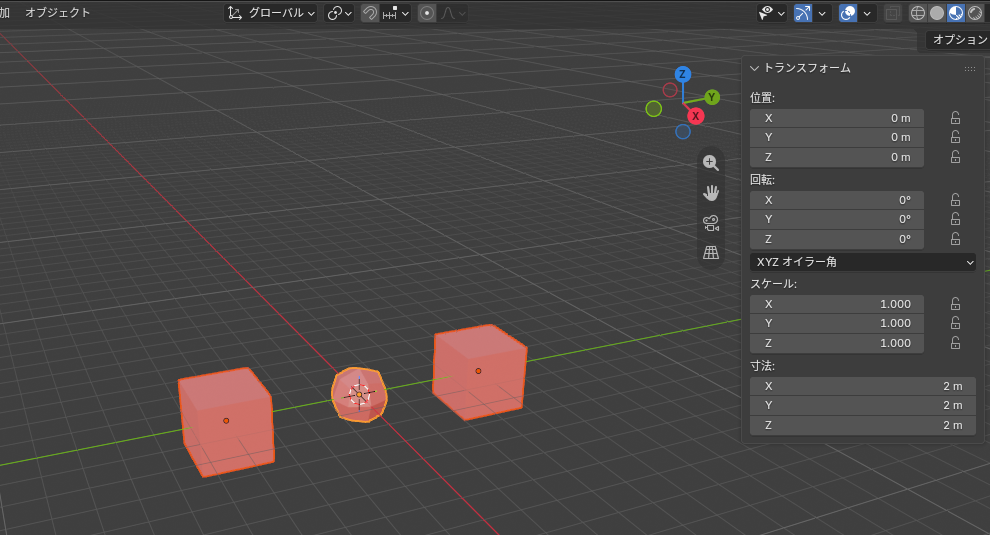Click the negative Y gizmo circle

click(x=653, y=109)
